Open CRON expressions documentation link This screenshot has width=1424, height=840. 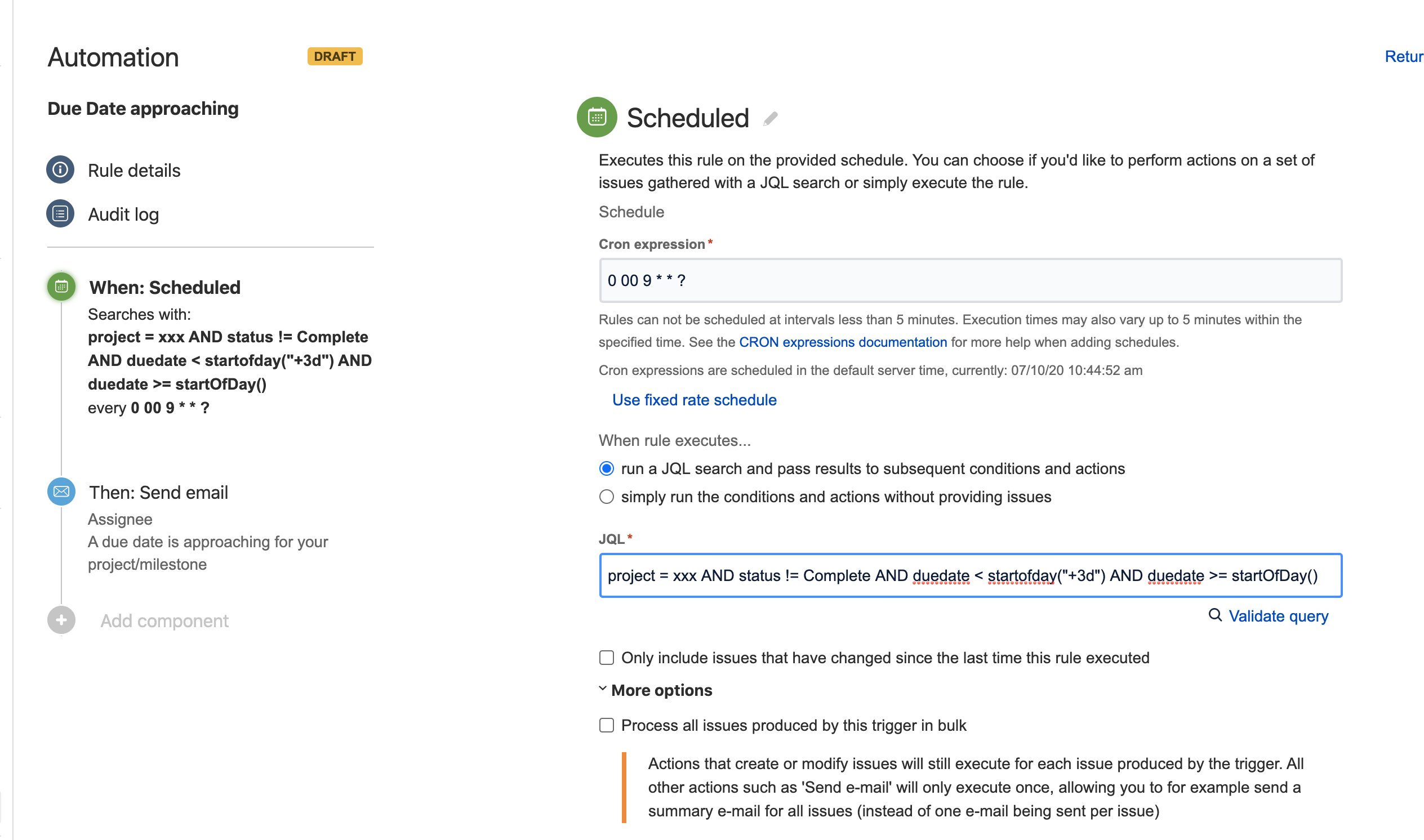[843, 342]
